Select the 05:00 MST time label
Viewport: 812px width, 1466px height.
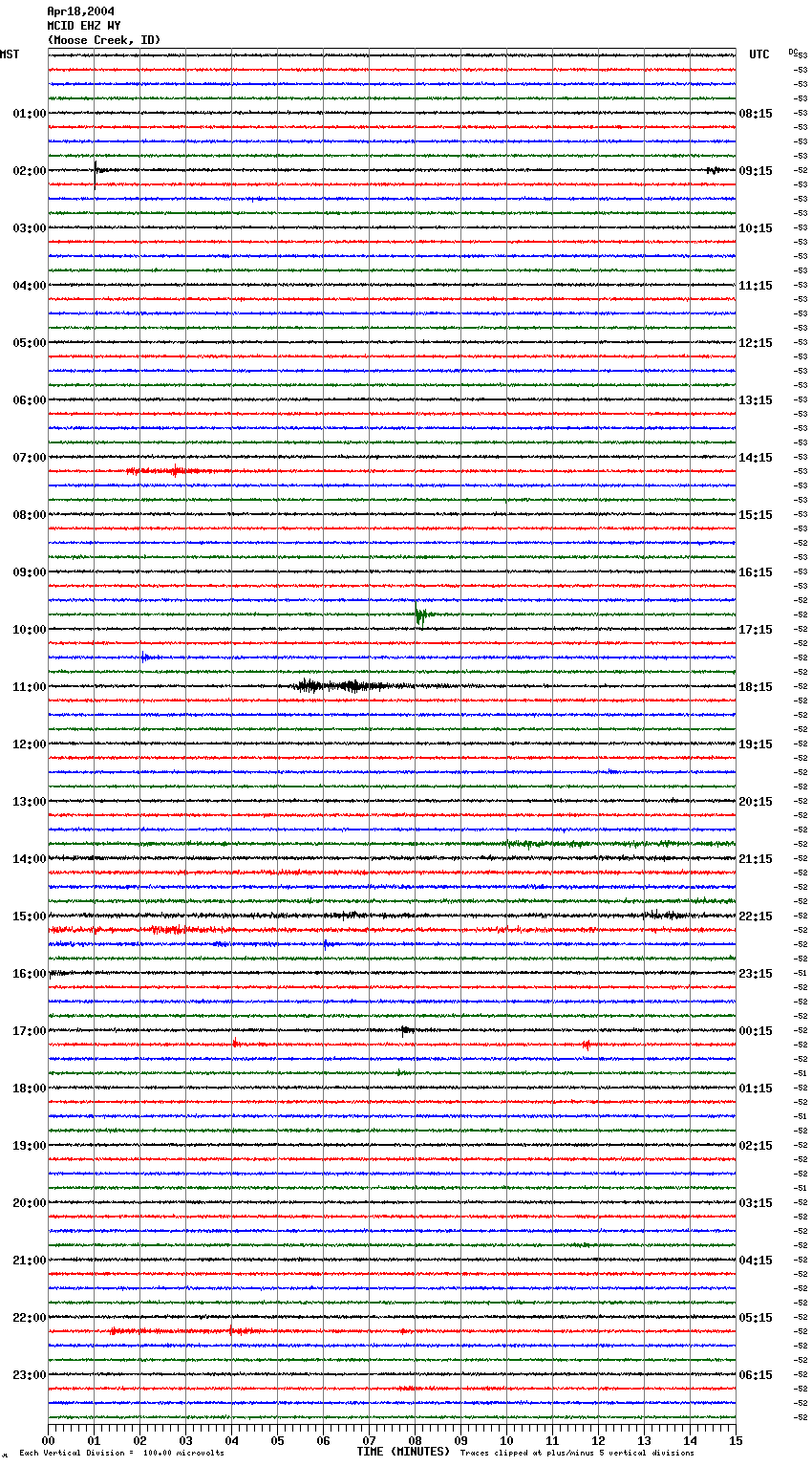click(30, 343)
